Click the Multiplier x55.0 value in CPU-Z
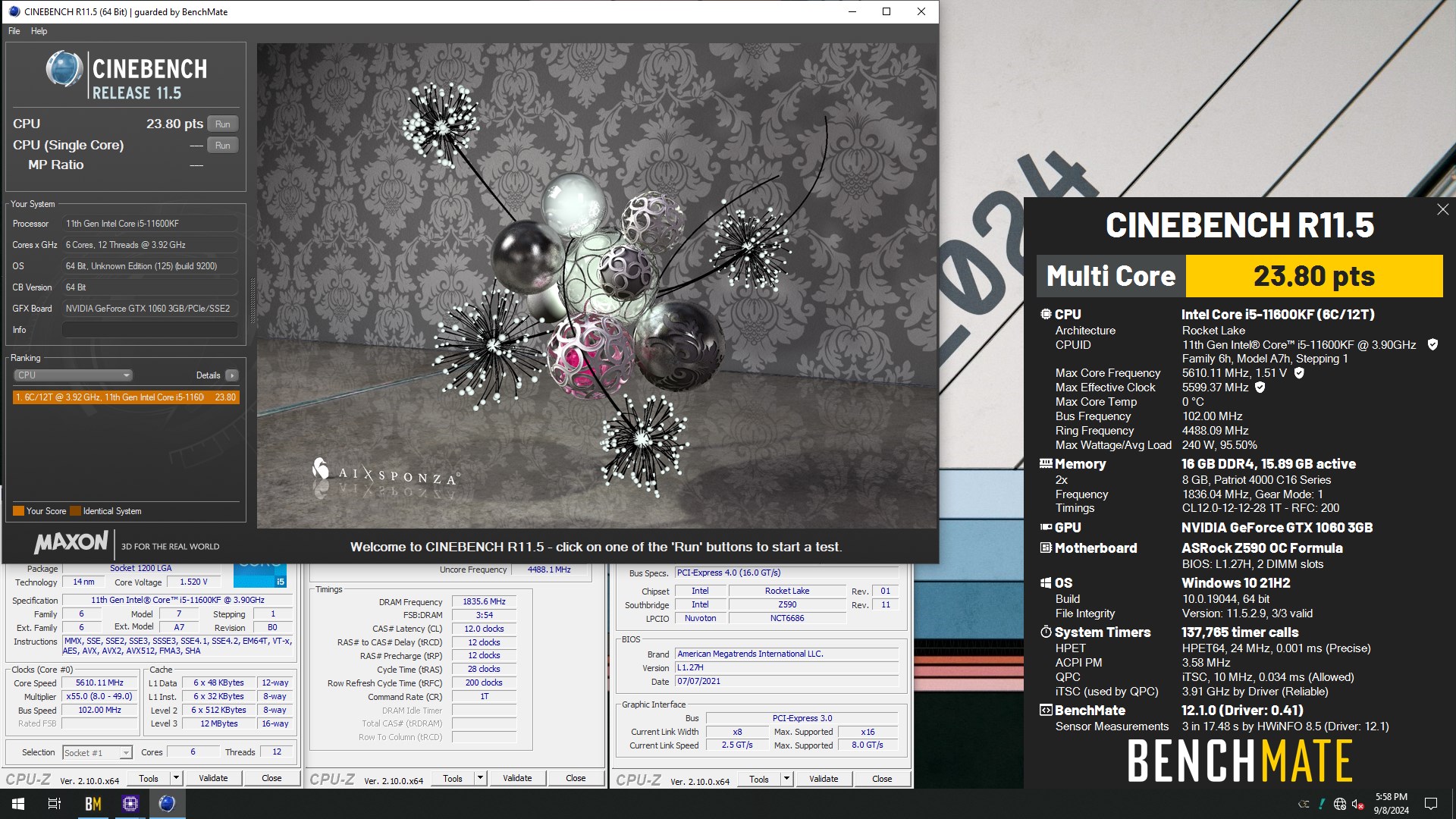This screenshot has height=819, width=1456. tap(99, 696)
